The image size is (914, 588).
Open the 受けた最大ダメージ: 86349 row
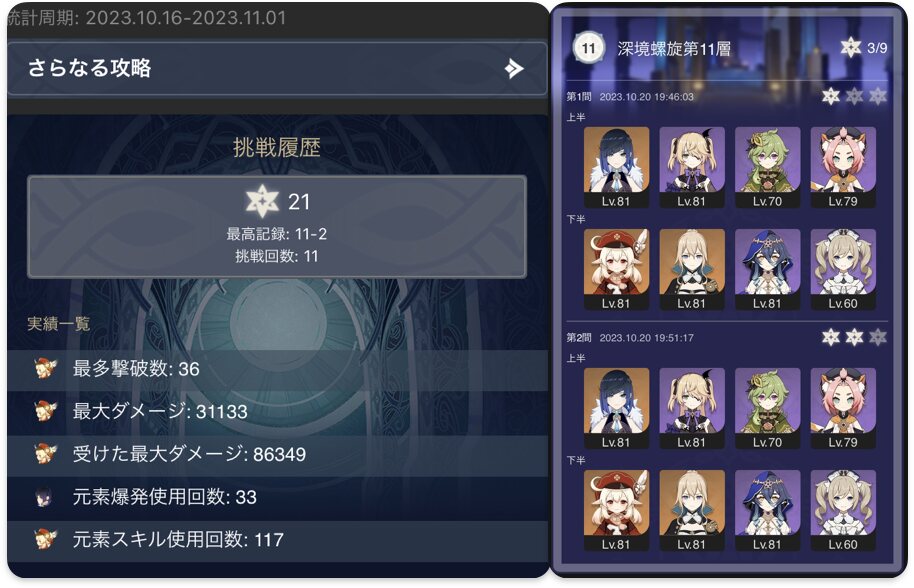click(x=277, y=454)
